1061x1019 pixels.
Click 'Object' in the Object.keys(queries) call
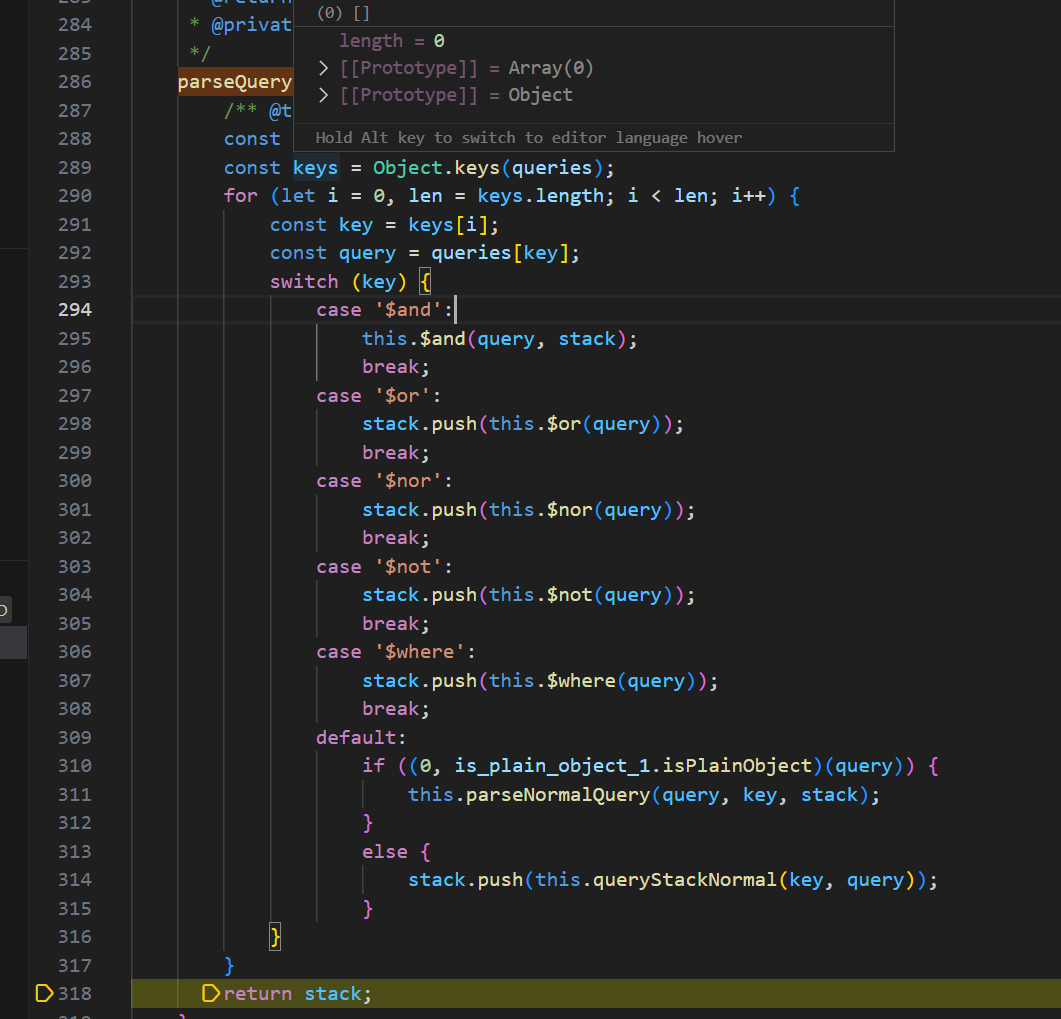(408, 168)
